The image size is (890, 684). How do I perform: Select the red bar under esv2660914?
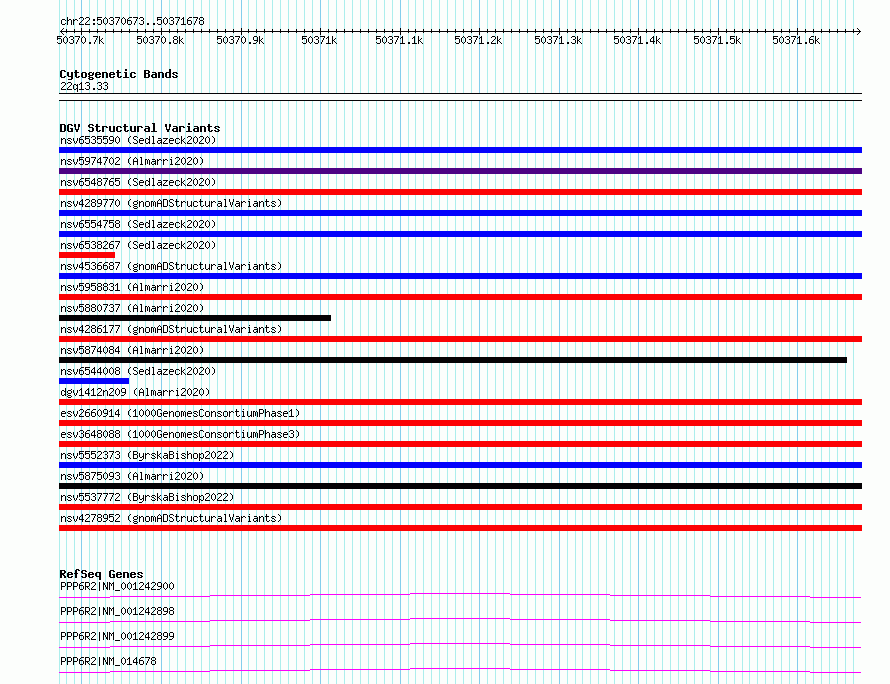point(460,423)
